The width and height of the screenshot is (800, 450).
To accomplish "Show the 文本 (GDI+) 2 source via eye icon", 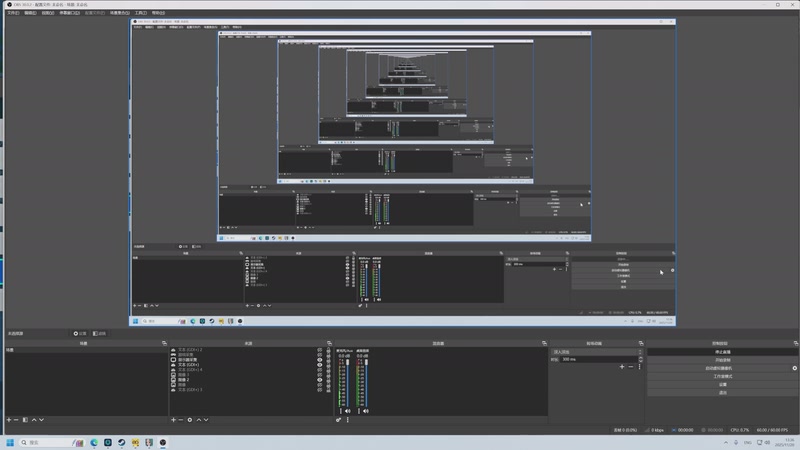I will (x=319, y=350).
